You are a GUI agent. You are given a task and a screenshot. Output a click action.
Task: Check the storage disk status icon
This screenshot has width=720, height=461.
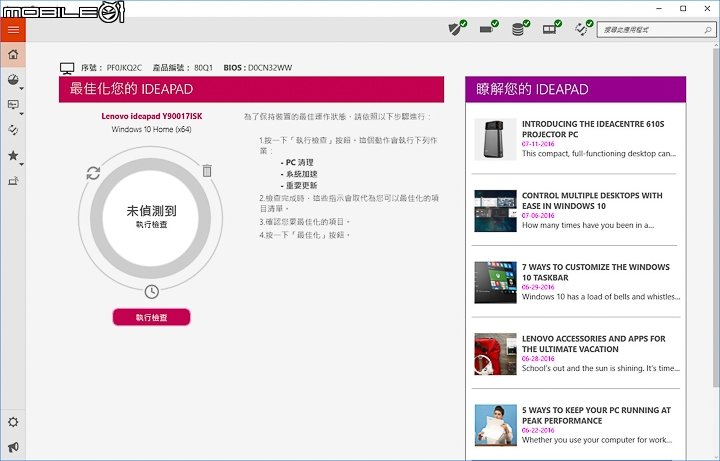(x=520, y=28)
